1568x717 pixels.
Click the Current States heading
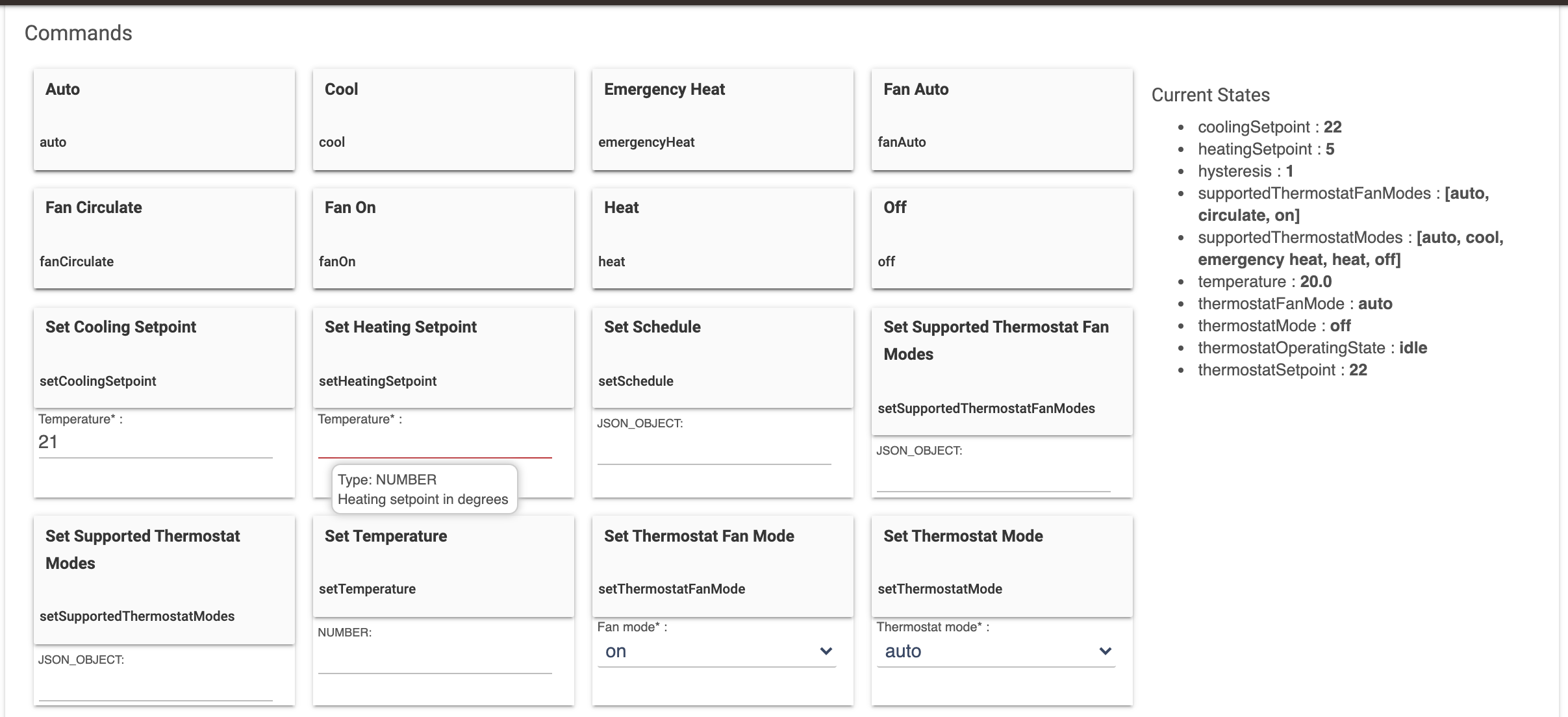click(1211, 95)
